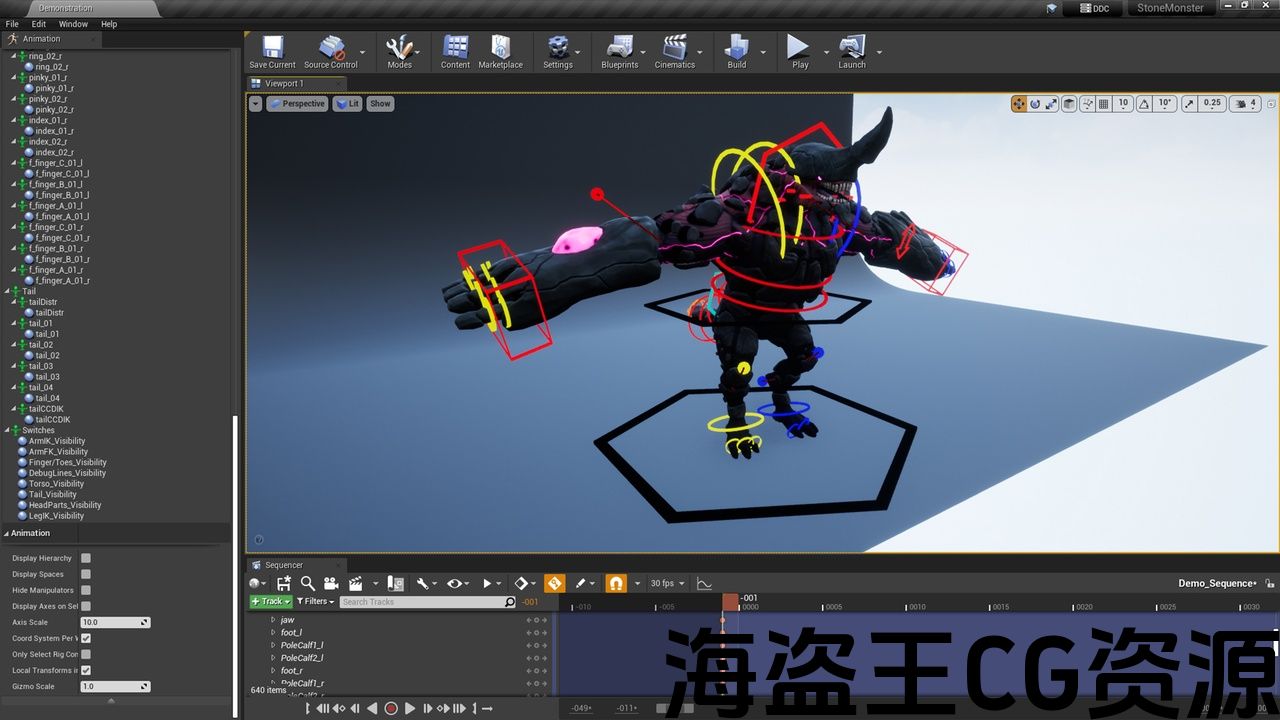Image resolution: width=1280 pixels, height=720 pixels.
Task: Expand the jaw track in Sequencer
Action: (273, 620)
